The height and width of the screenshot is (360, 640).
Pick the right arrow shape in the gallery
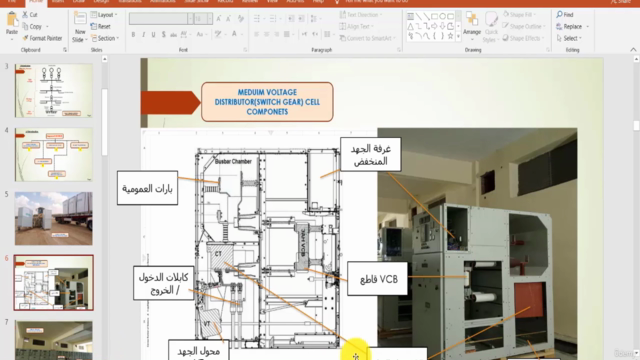click(434, 26)
